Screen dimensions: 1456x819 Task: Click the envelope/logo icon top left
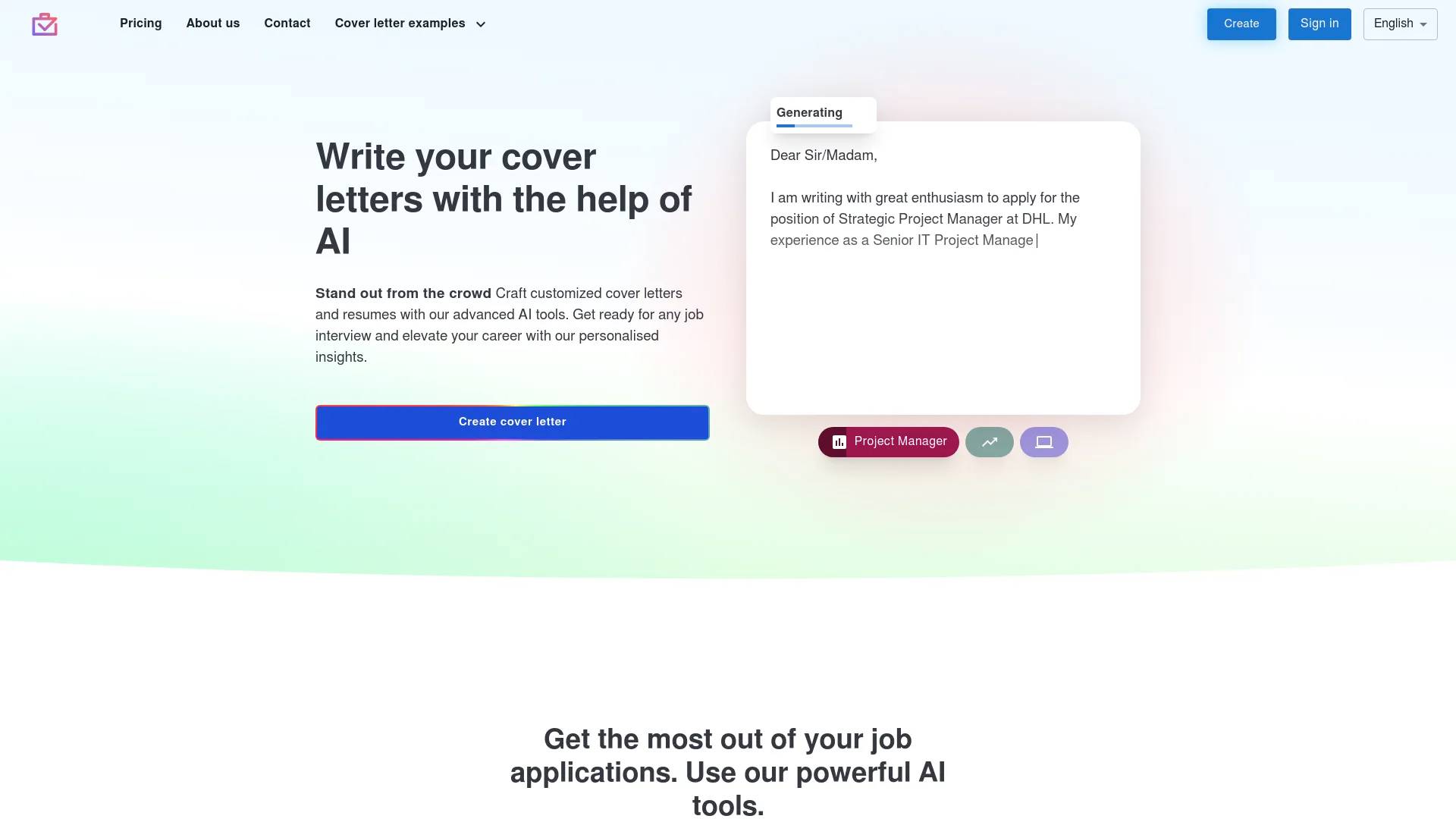click(x=44, y=23)
